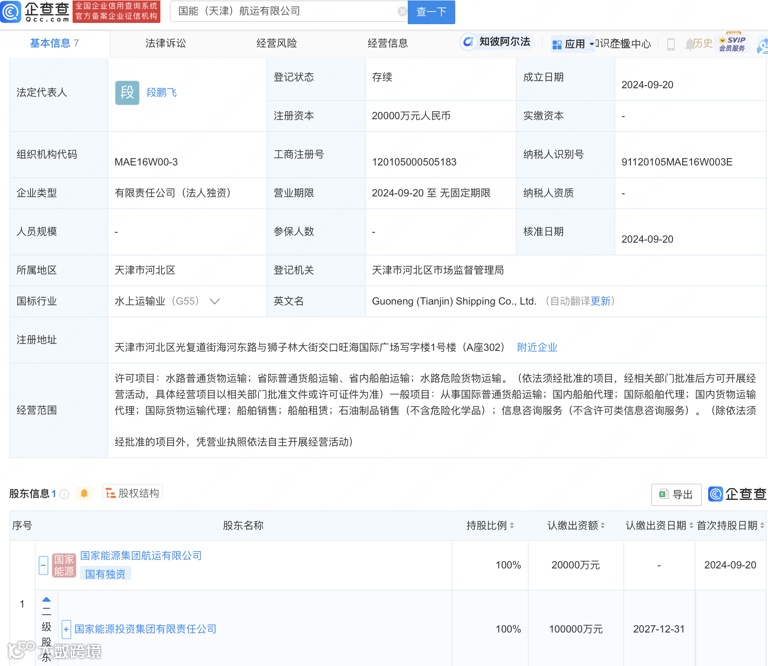Clear the search box with the X icon

(x=402, y=11)
